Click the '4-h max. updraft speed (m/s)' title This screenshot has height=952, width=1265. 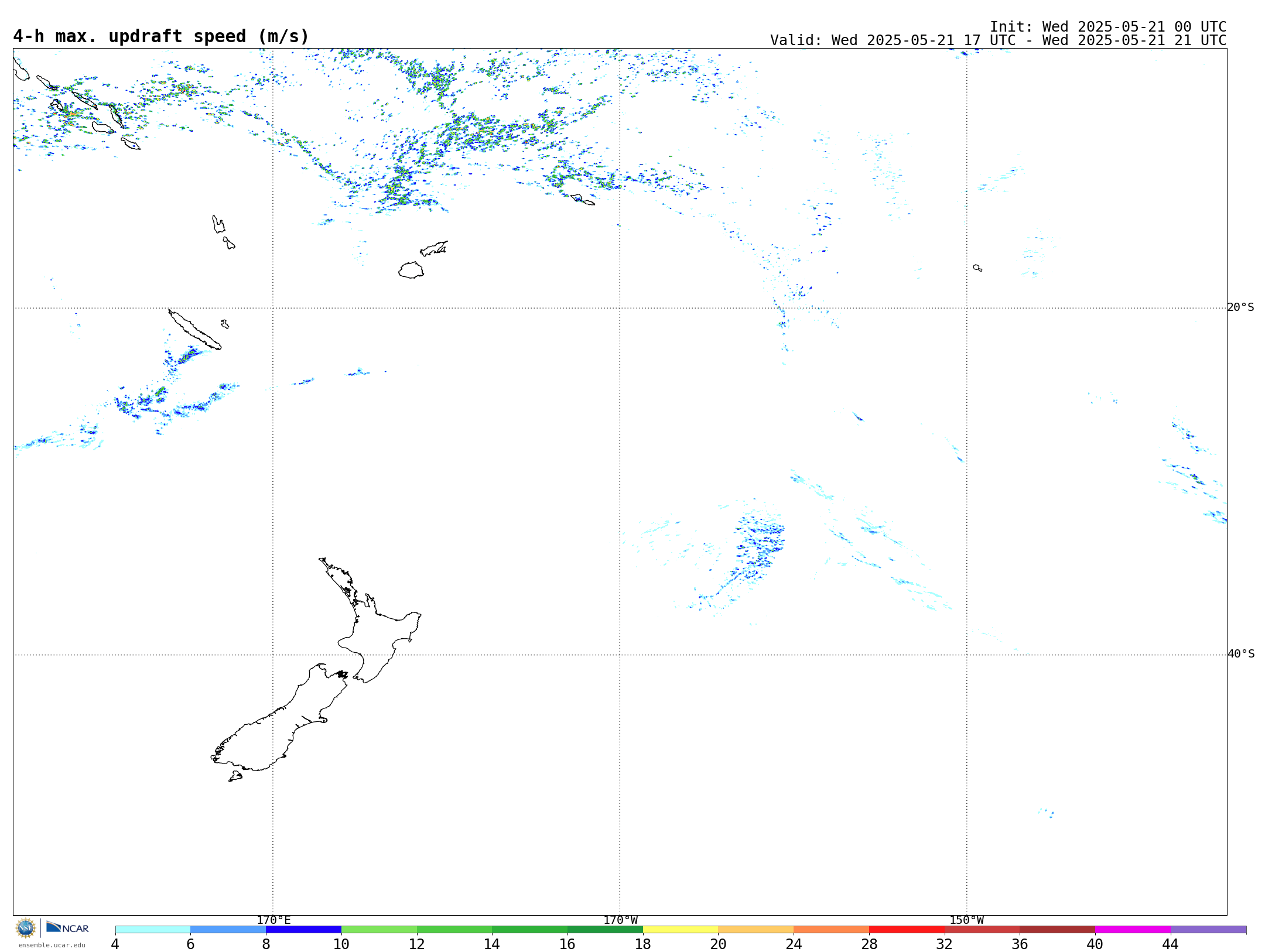tap(161, 36)
